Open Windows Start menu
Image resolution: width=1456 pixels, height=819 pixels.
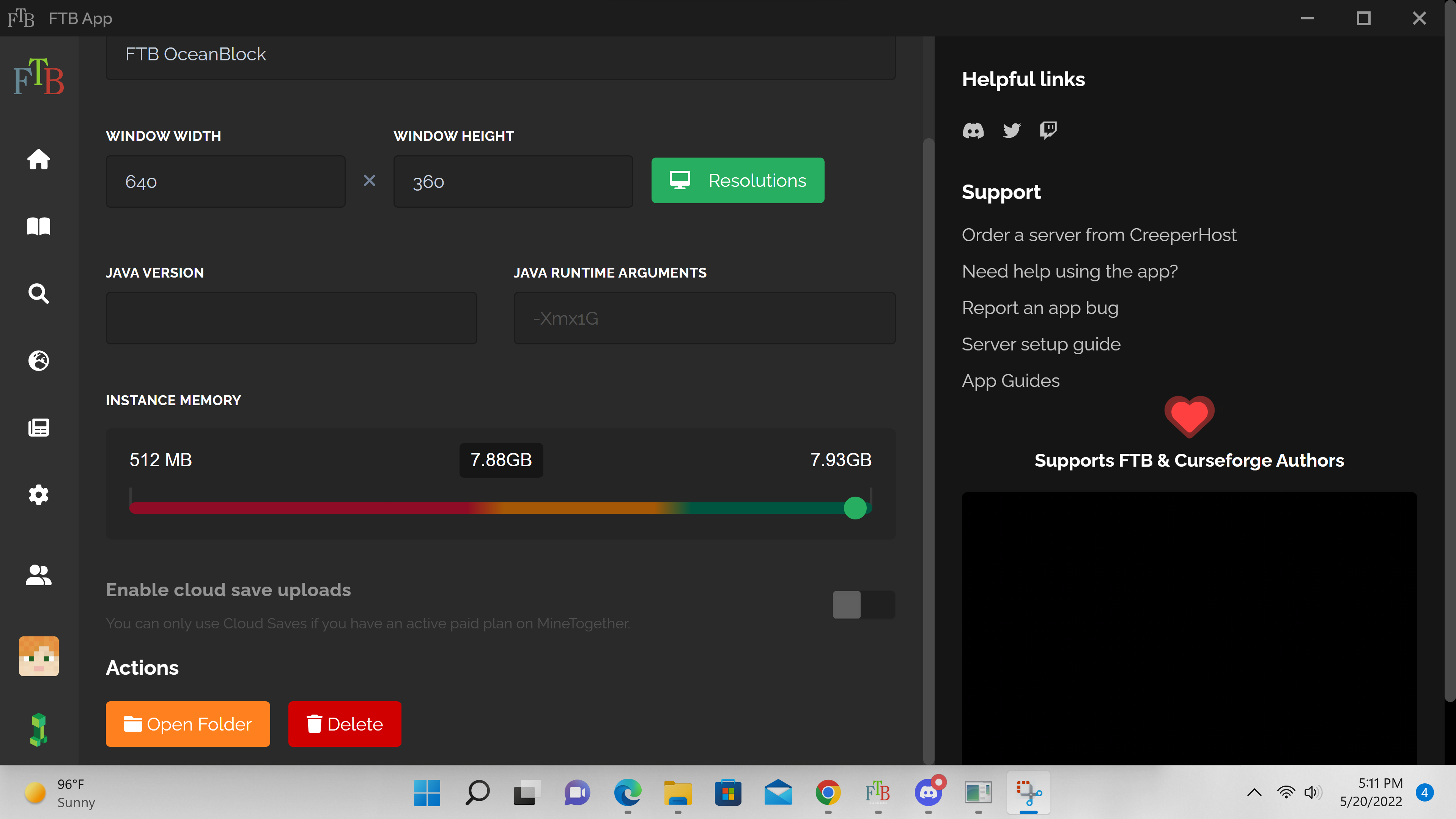pos(427,793)
